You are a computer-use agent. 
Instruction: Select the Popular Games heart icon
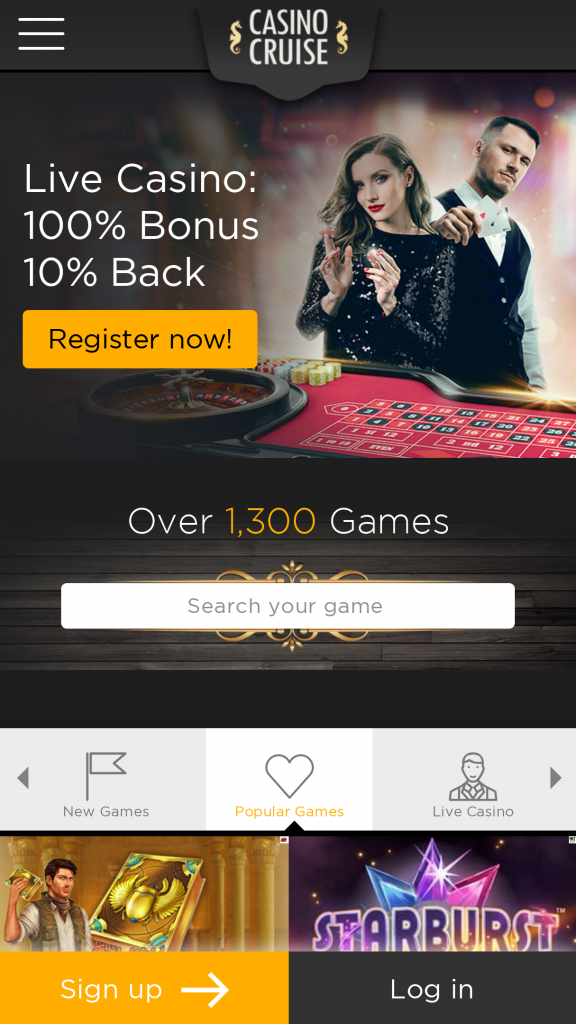tap(289, 776)
